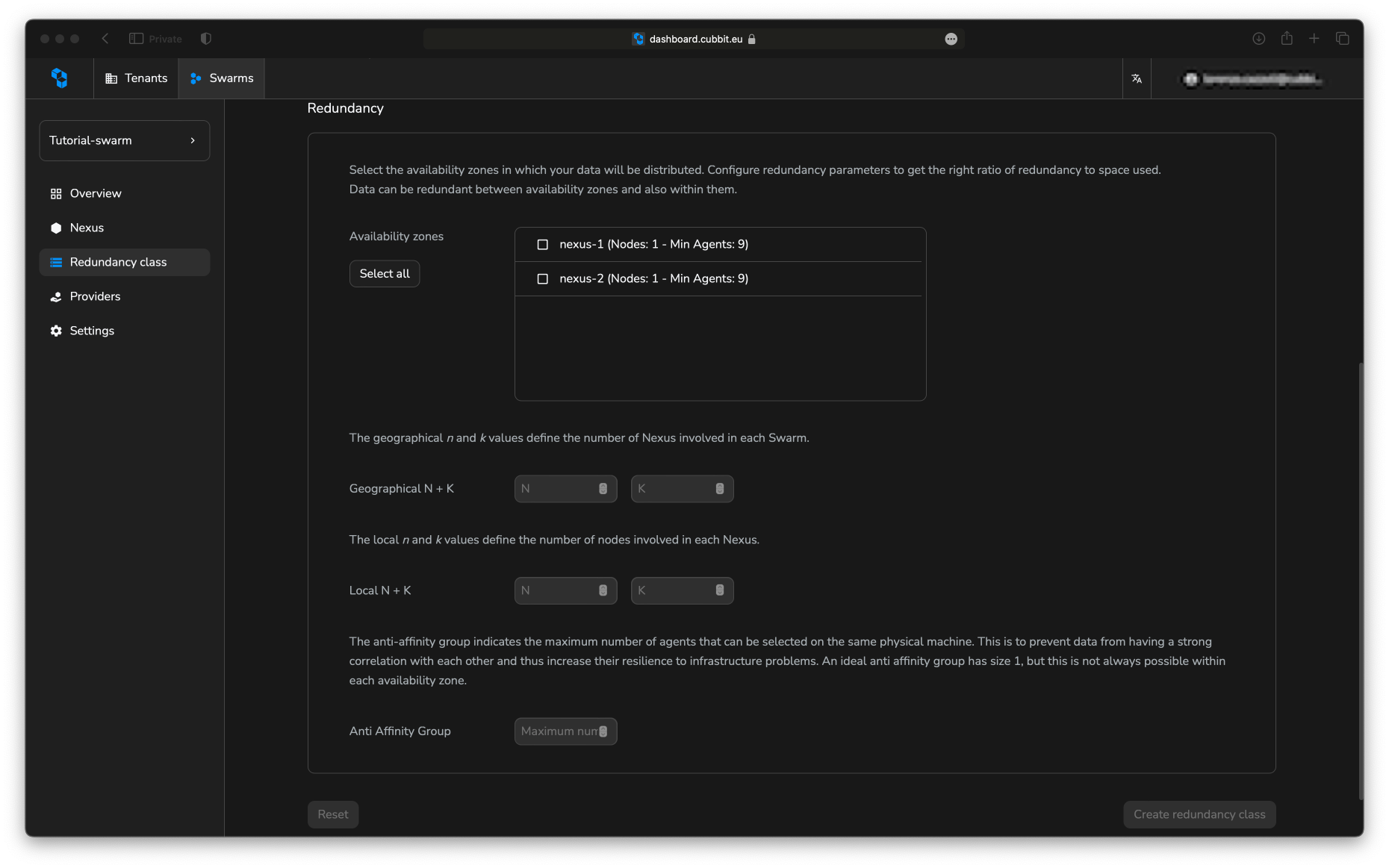Focus the Local N field
The width and height of the screenshot is (1389, 868).
[x=565, y=590]
